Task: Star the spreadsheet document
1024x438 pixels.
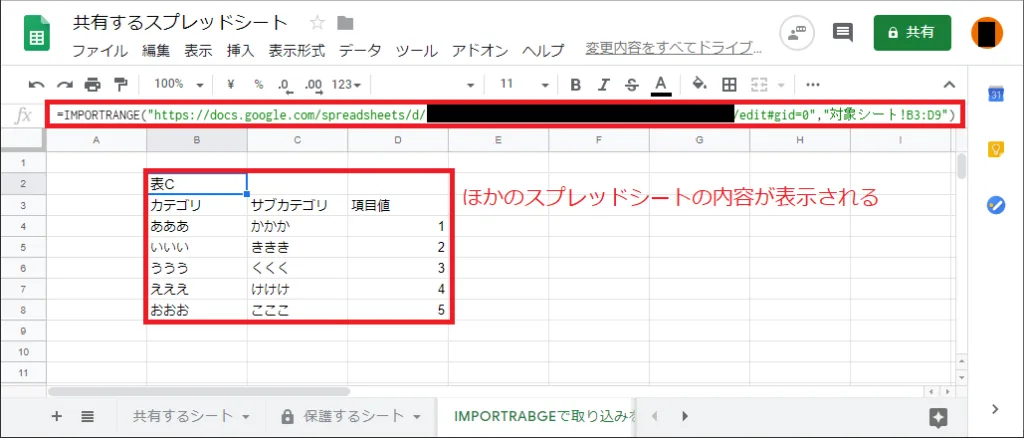Action: coord(317,23)
